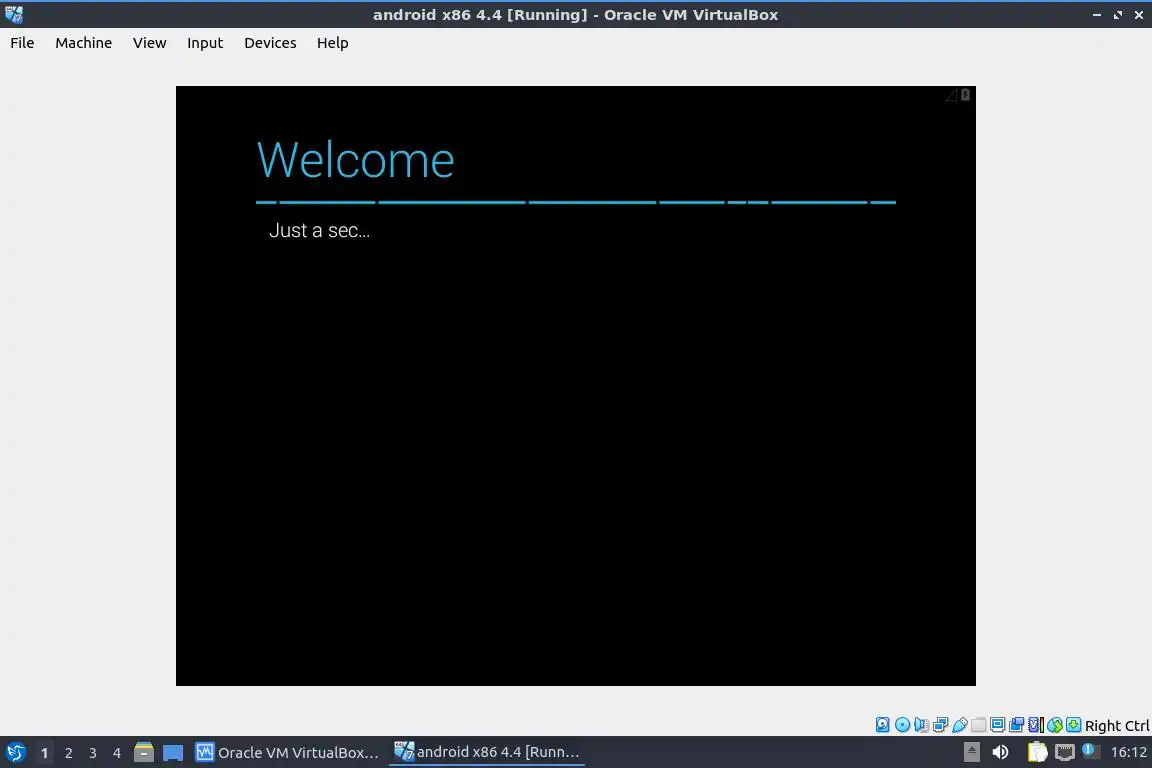Screen dimensions: 1152x768
Task: Switch to workspace 4
Action: (x=116, y=753)
